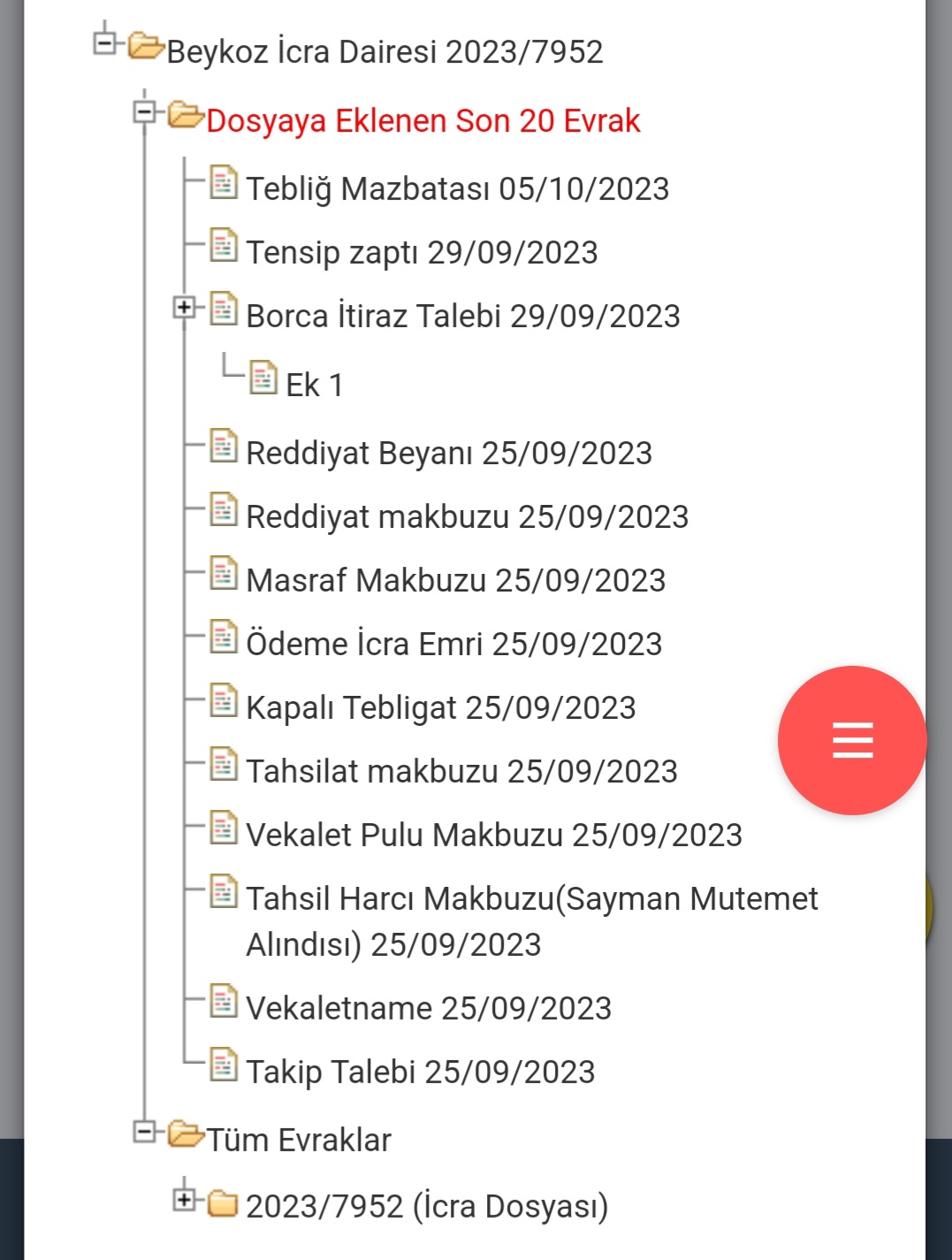Viewport: 952px width, 1260px height.
Task: Click the closed folder icon of İcra Dosyası
Action: click(x=223, y=1203)
